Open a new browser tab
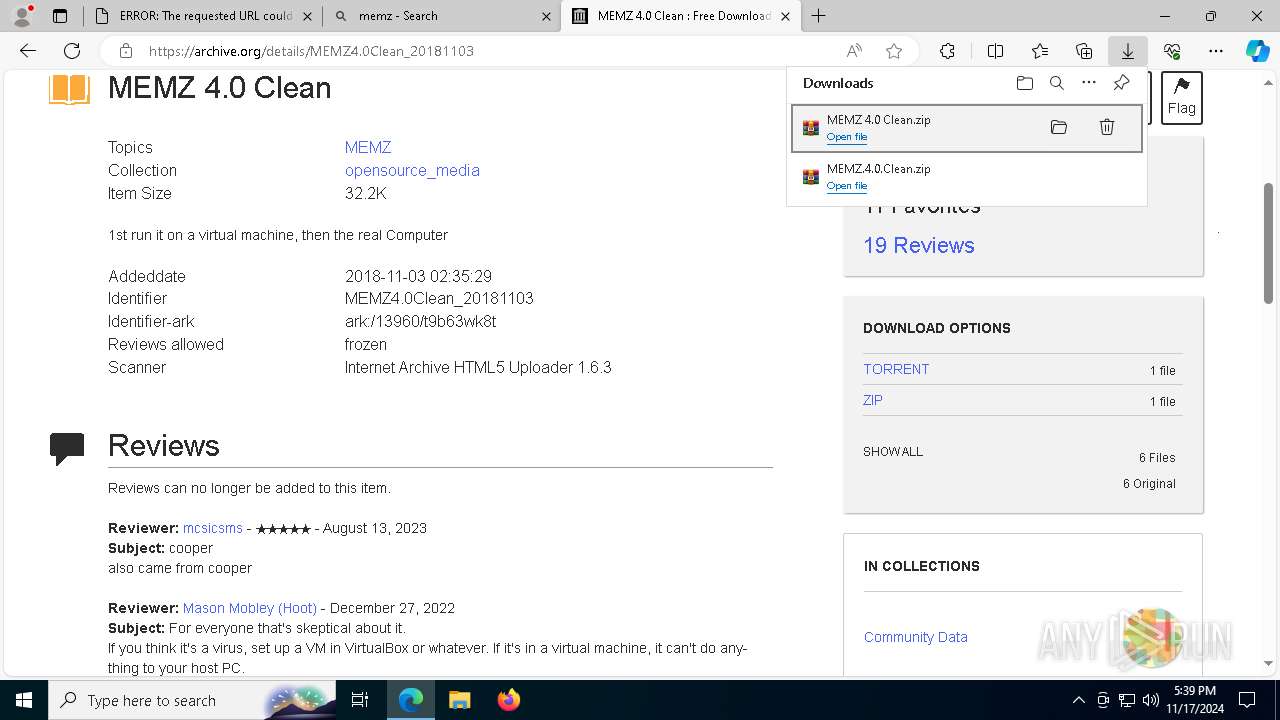The image size is (1280, 720). click(x=819, y=16)
